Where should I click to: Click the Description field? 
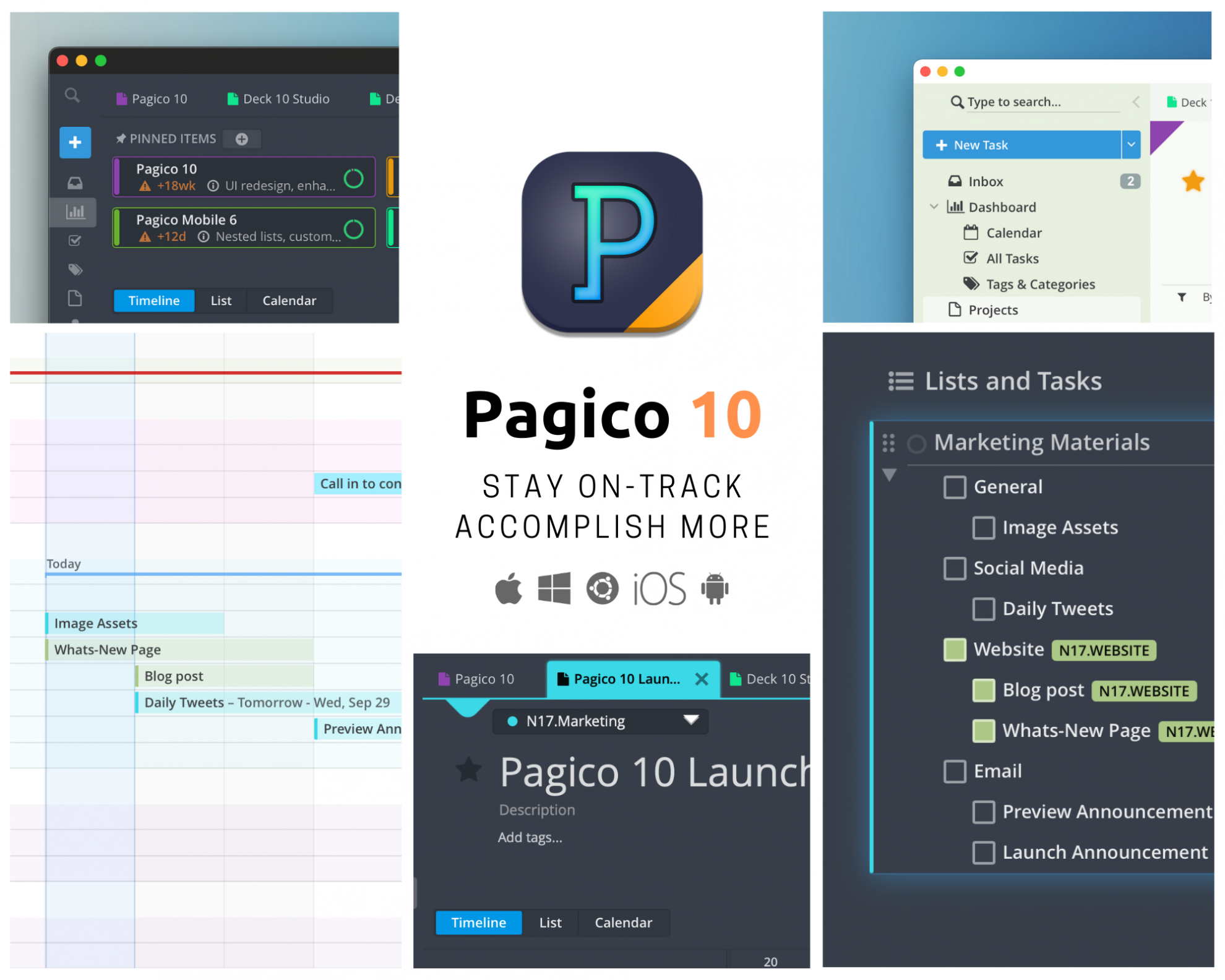pos(537,810)
